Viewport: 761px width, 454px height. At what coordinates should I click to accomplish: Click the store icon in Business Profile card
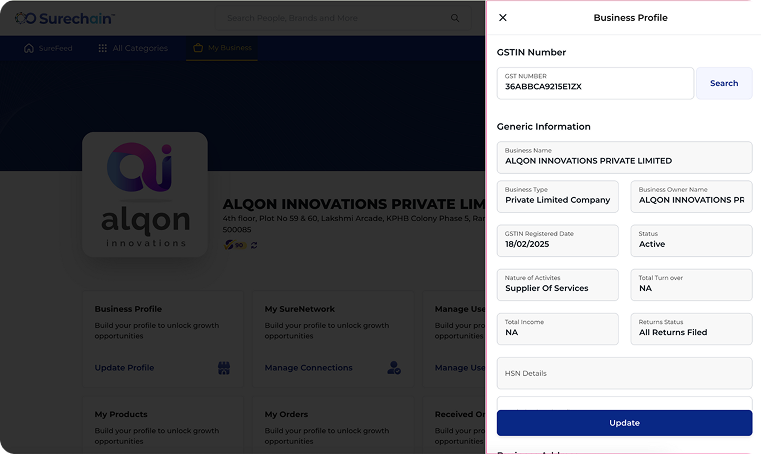coord(224,368)
